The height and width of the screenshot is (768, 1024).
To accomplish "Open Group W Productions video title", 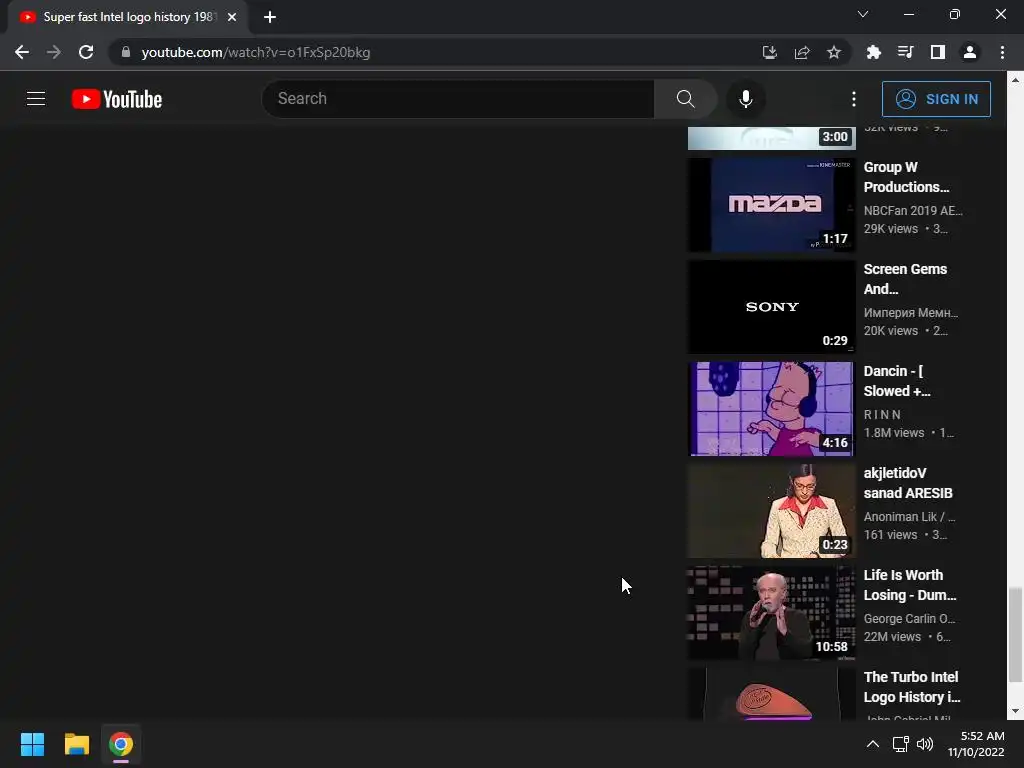I will [x=906, y=177].
